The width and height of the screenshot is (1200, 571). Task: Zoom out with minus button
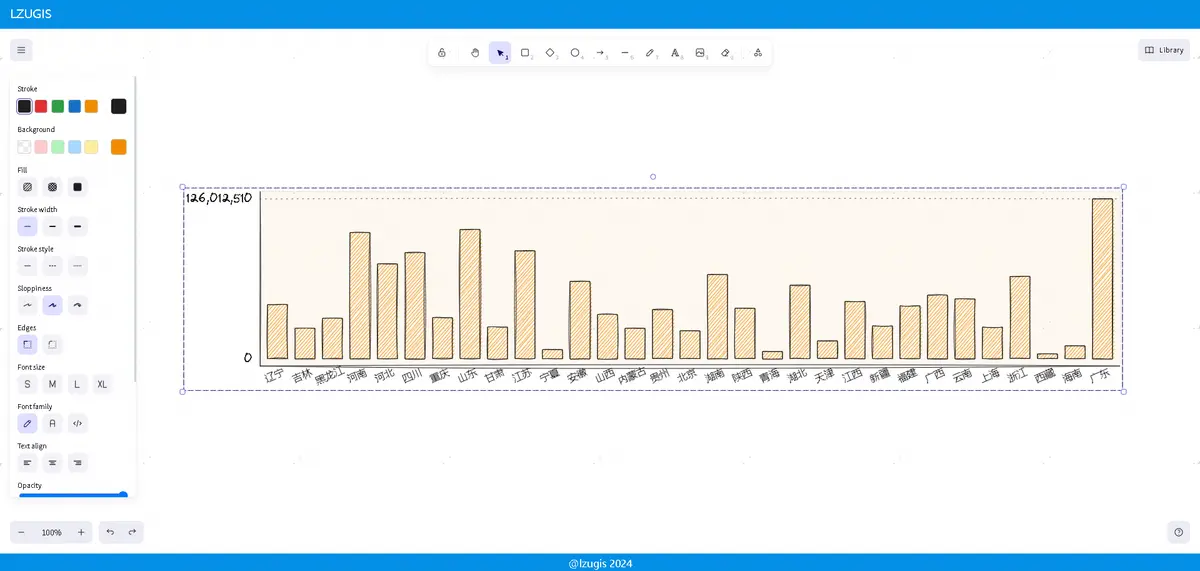21,532
